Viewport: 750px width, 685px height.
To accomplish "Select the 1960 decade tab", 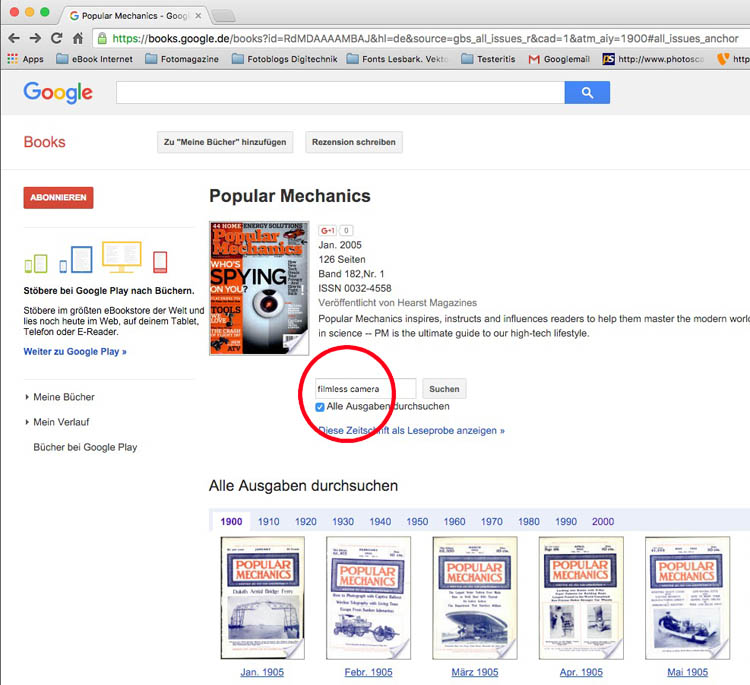I will (x=454, y=521).
